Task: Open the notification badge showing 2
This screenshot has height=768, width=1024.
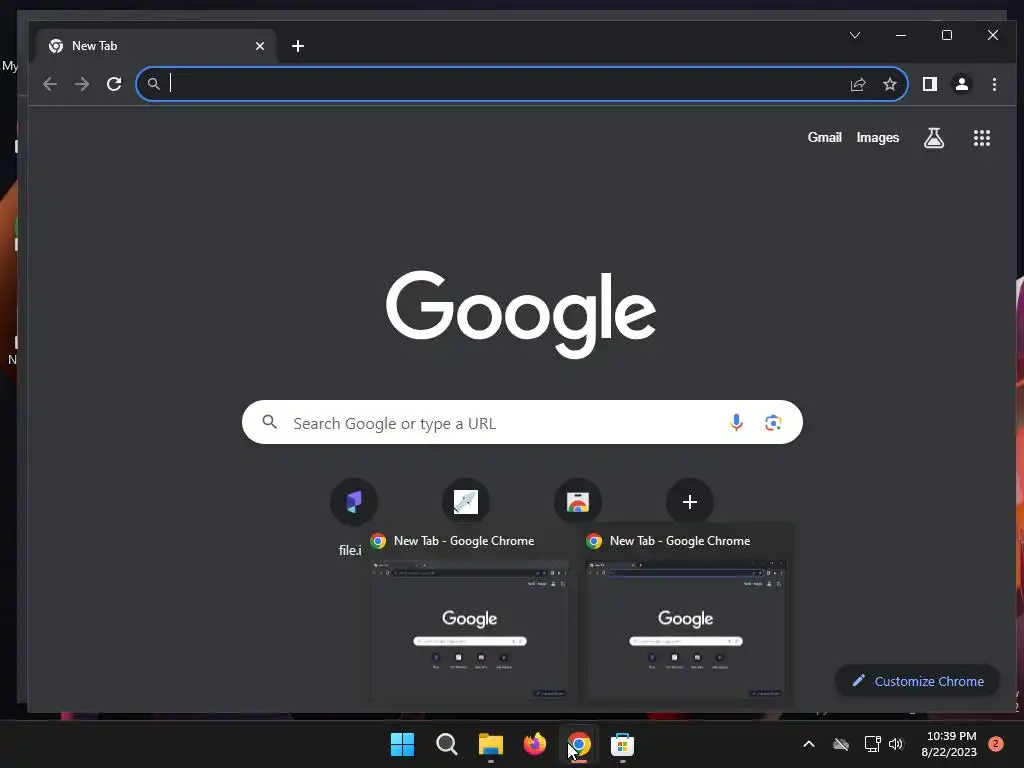Action: (x=996, y=744)
